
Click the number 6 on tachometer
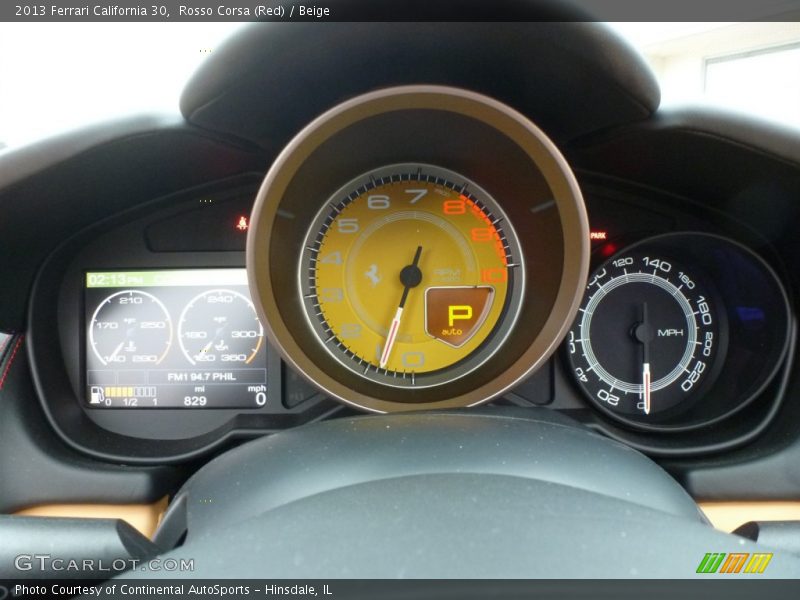pyautogui.click(x=378, y=202)
